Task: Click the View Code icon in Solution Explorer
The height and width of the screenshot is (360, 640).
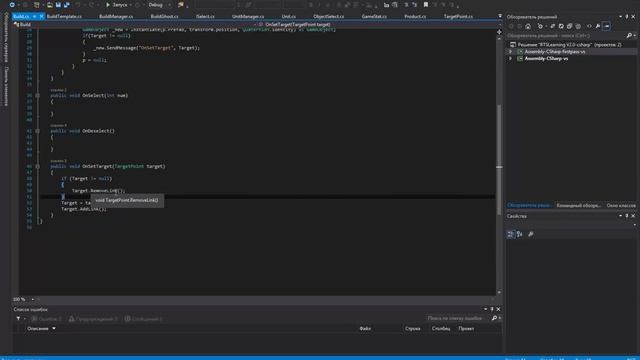Action: click(x=589, y=26)
